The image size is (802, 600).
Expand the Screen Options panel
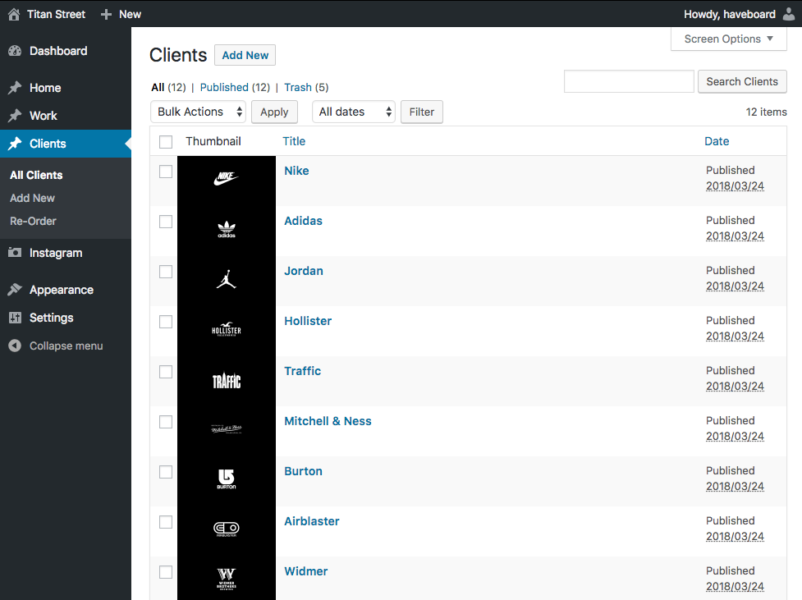coord(728,39)
